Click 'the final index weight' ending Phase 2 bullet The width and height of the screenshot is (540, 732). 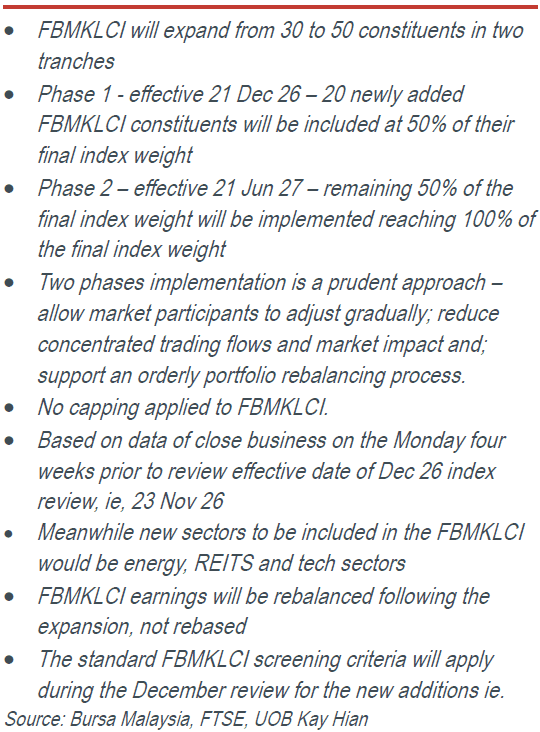coord(132,250)
